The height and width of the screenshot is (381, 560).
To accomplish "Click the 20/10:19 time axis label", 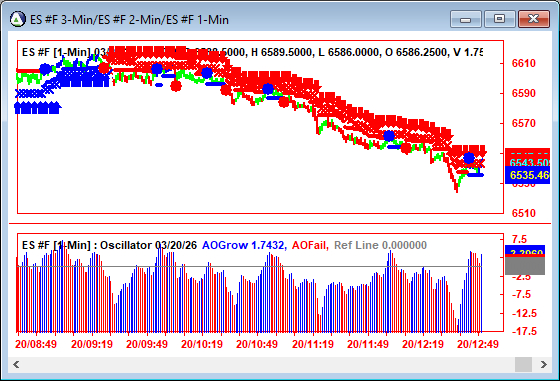I will tap(202, 344).
